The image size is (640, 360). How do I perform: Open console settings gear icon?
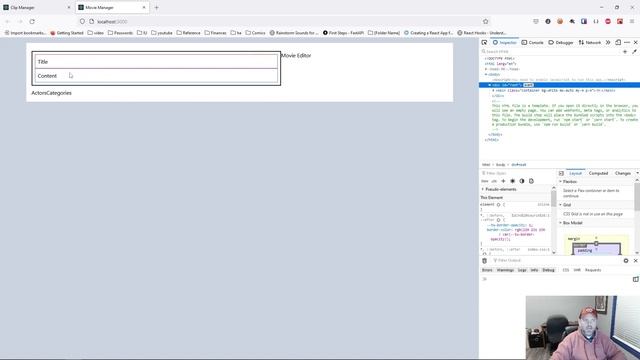click(626, 260)
